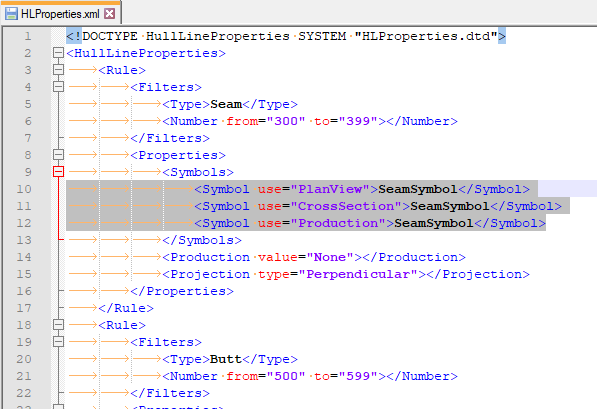
Task: Place cursor in the Seam type text
Action: tap(226, 104)
